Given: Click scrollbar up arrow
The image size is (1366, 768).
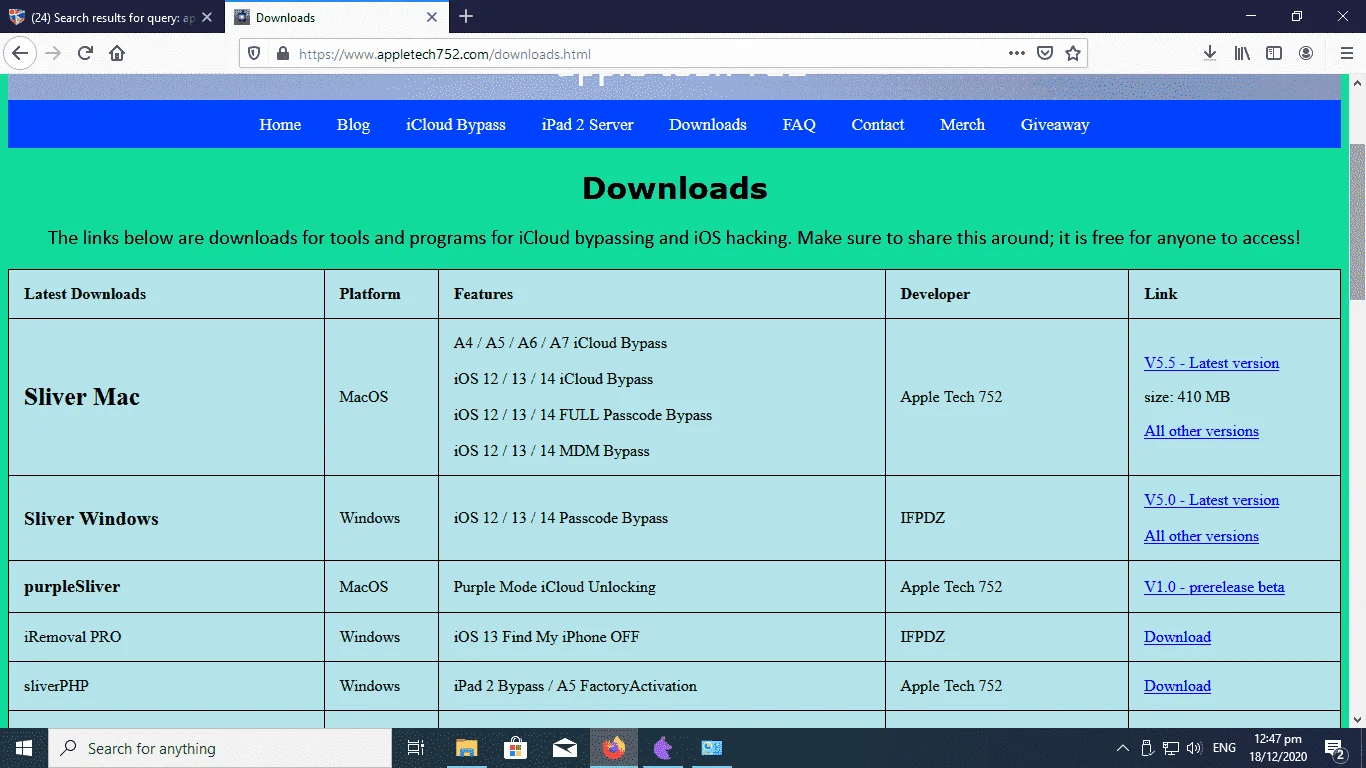Looking at the screenshot, I should coord(1357,82).
